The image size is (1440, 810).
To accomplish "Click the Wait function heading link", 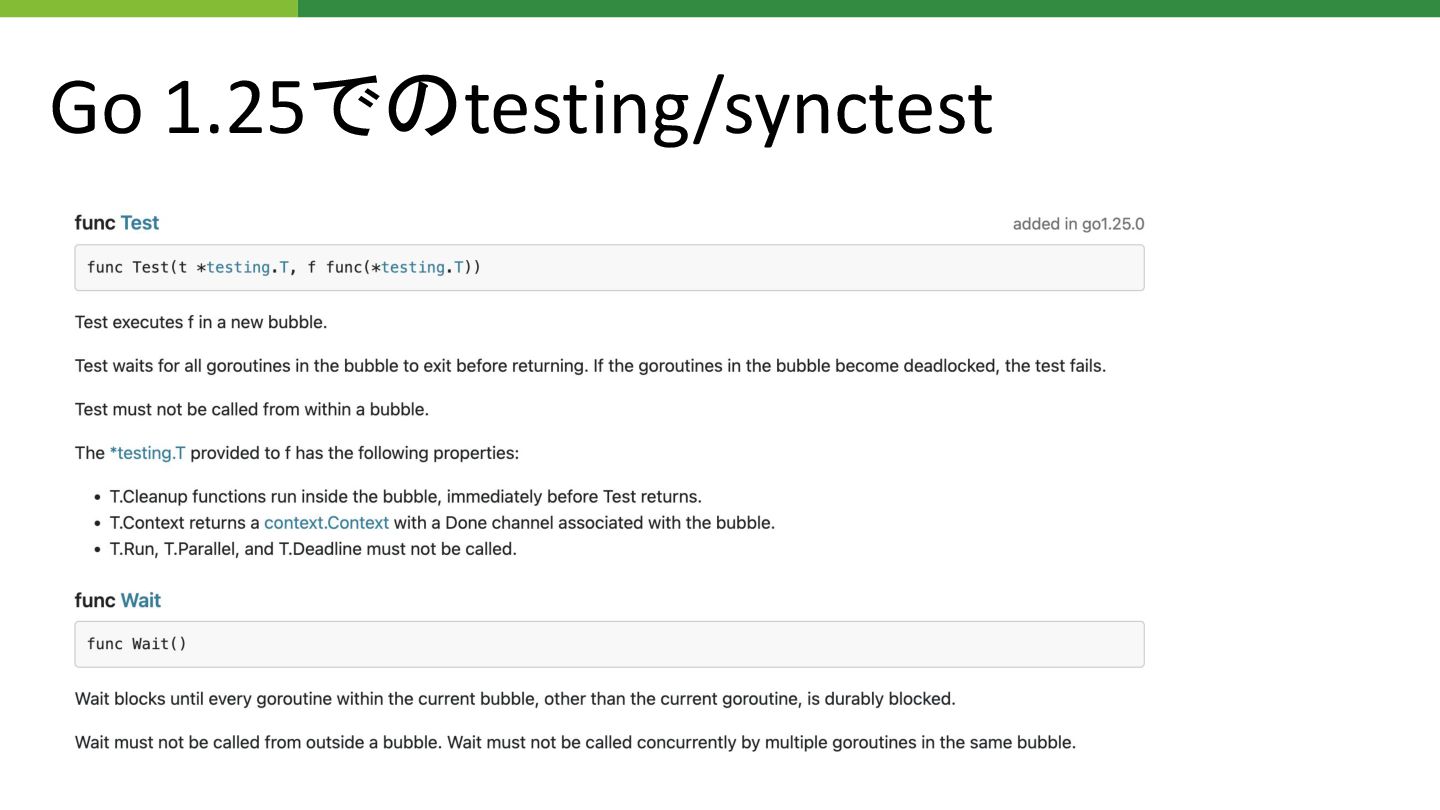I will tap(141, 600).
